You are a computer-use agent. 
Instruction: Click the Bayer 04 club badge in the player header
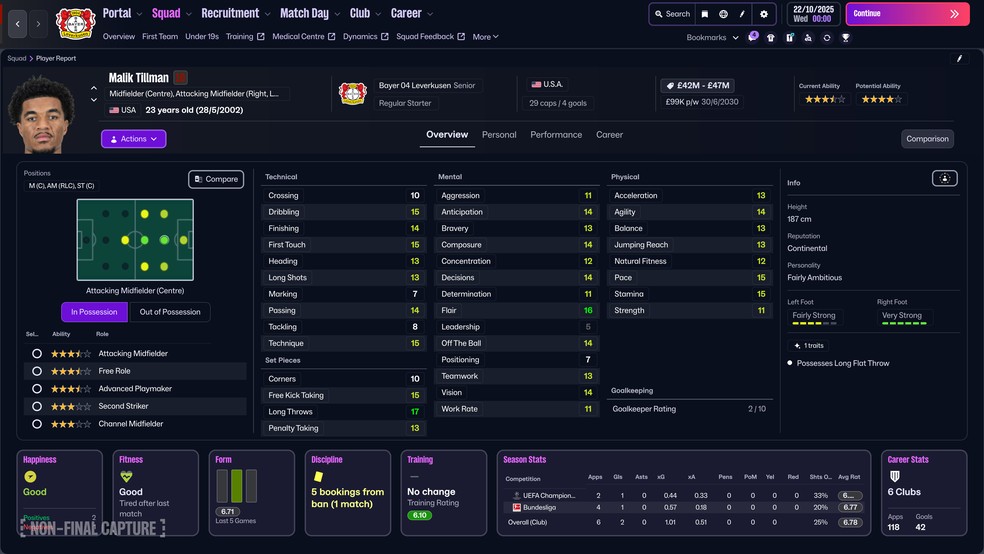pyautogui.click(x=353, y=93)
